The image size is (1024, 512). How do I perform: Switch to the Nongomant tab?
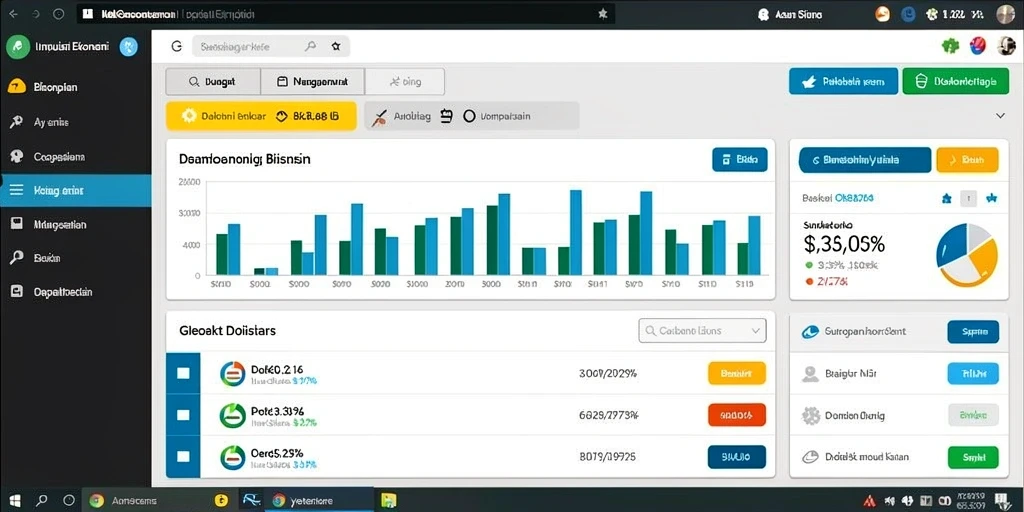[x=312, y=82]
